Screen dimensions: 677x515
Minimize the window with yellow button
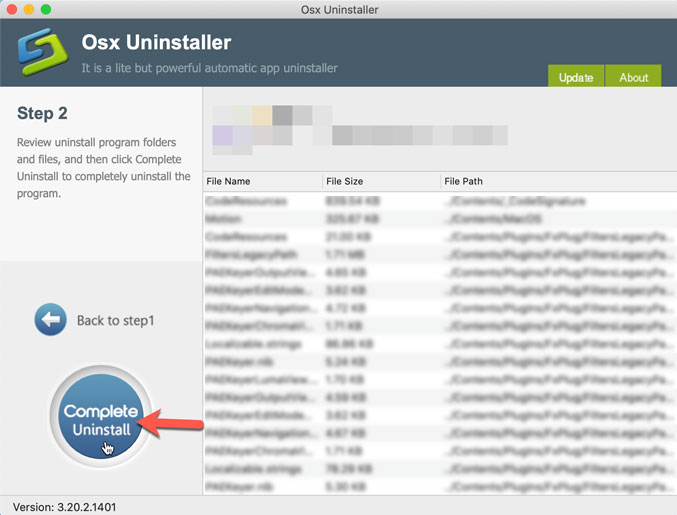29,9
